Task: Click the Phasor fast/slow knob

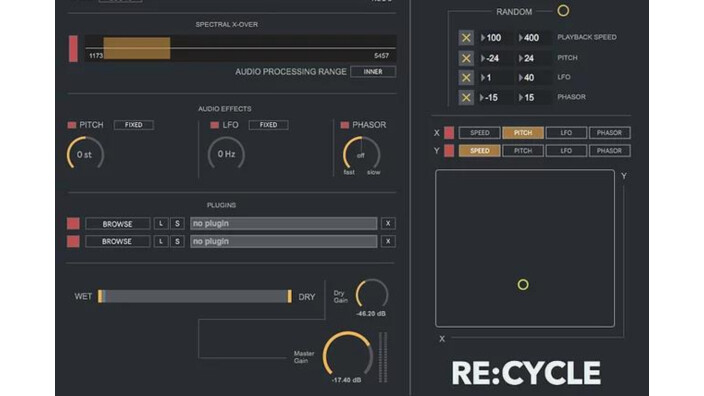Action: click(x=361, y=154)
